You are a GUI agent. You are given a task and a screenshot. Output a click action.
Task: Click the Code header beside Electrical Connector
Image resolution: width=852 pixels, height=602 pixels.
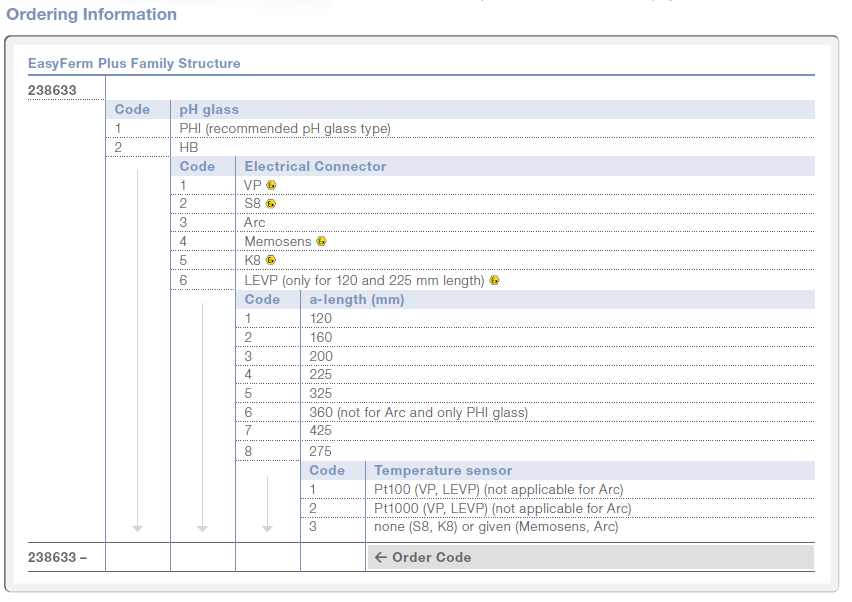click(x=197, y=167)
